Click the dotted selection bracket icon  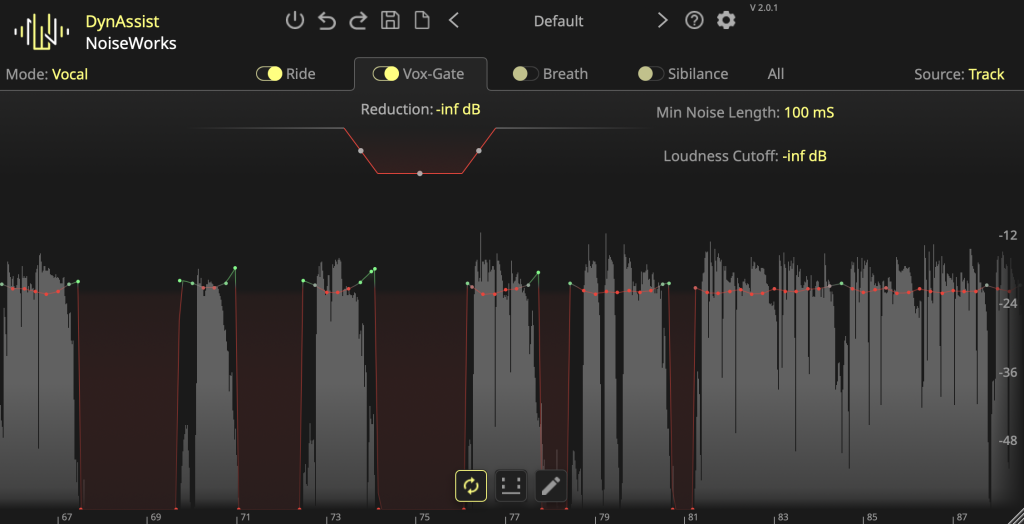coord(511,486)
